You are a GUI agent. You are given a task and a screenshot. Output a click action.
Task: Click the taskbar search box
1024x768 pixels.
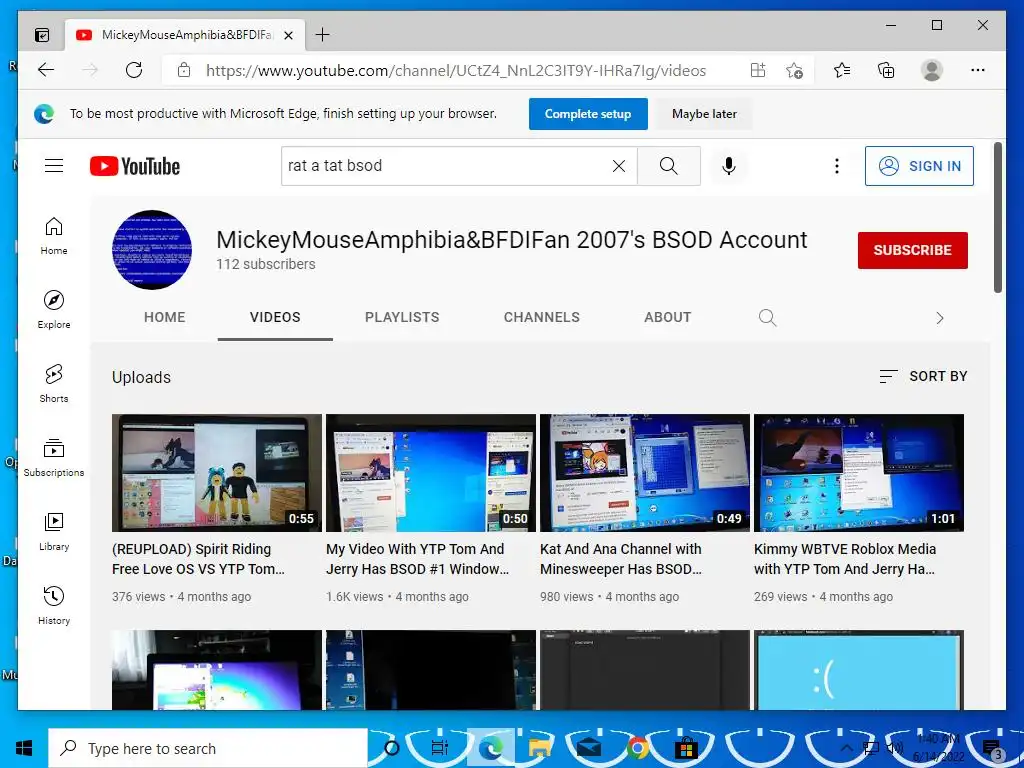pos(208,748)
